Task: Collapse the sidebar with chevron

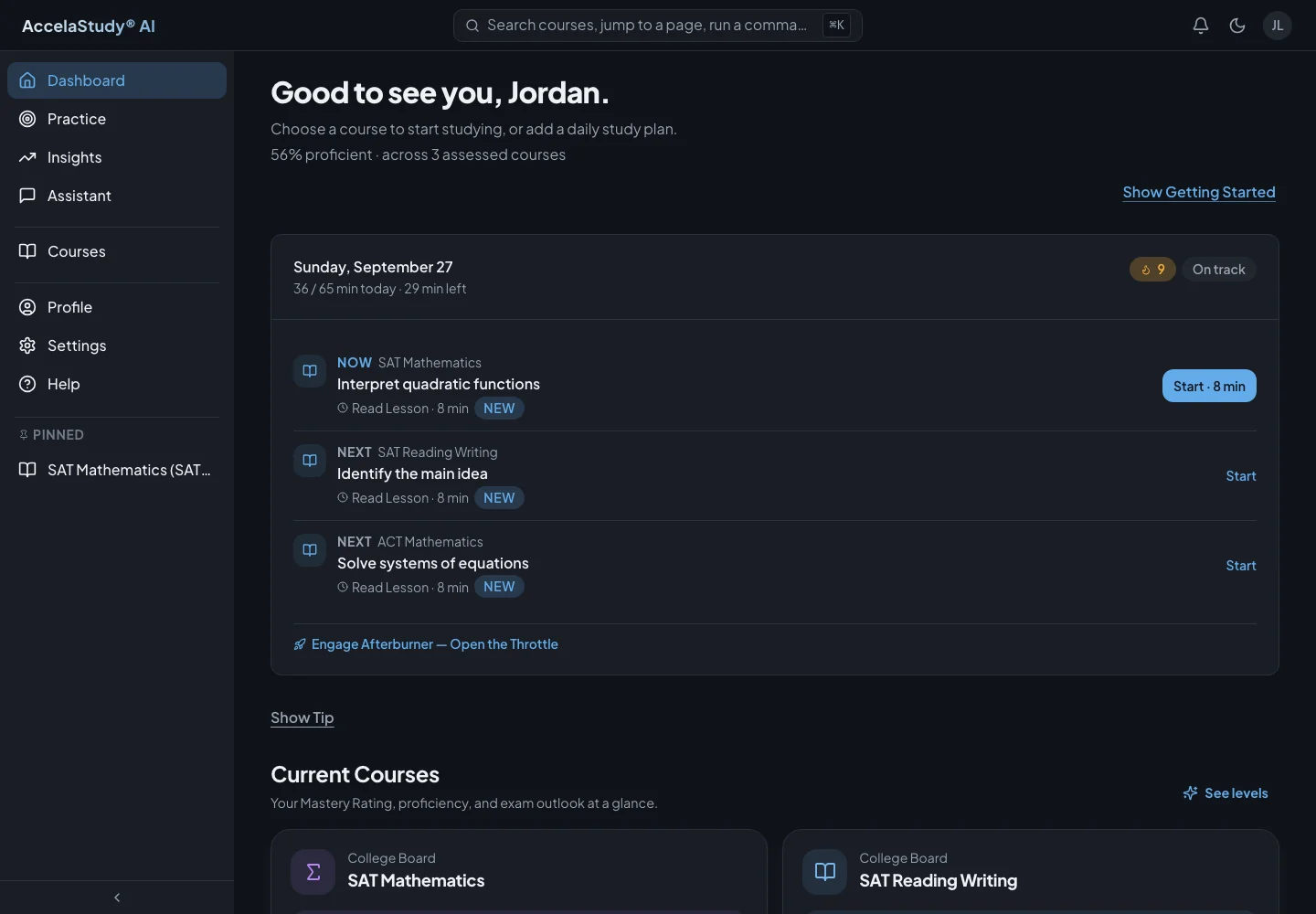Action: [x=117, y=898]
